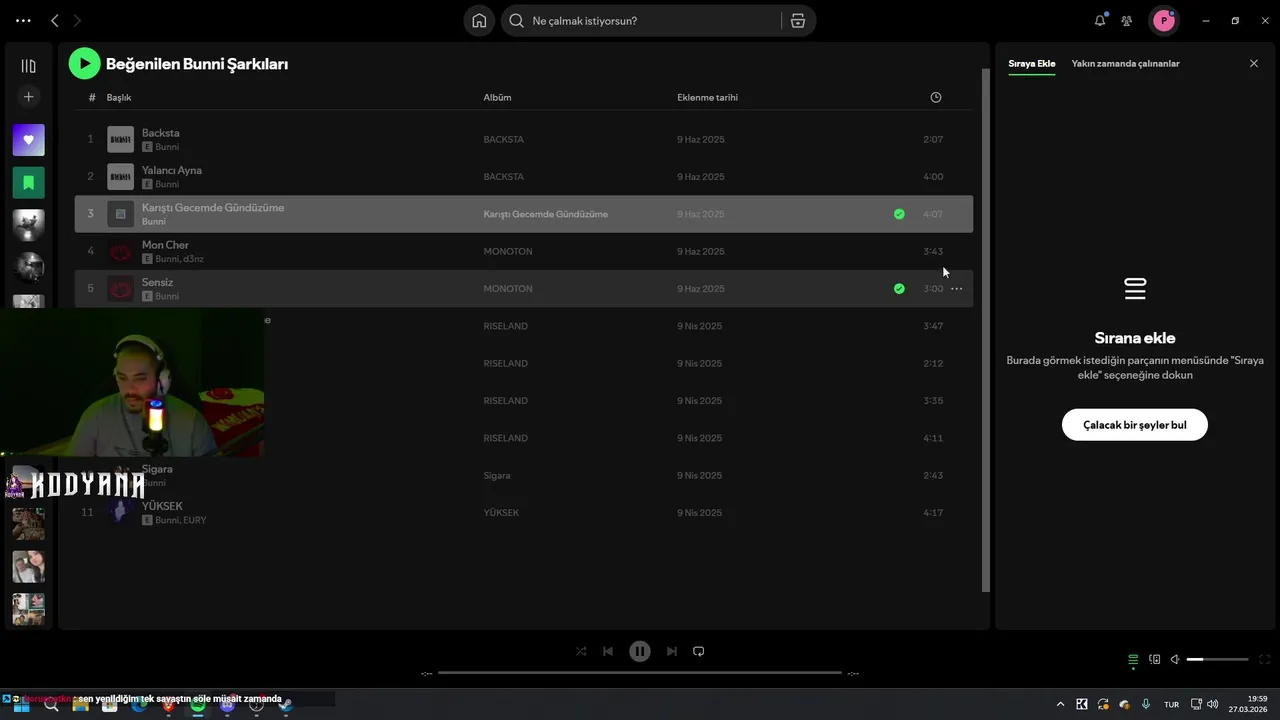Viewport: 1280px width, 720px height.
Task: Click Mon Cher album cover thumbnail
Action: click(x=120, y=251)
